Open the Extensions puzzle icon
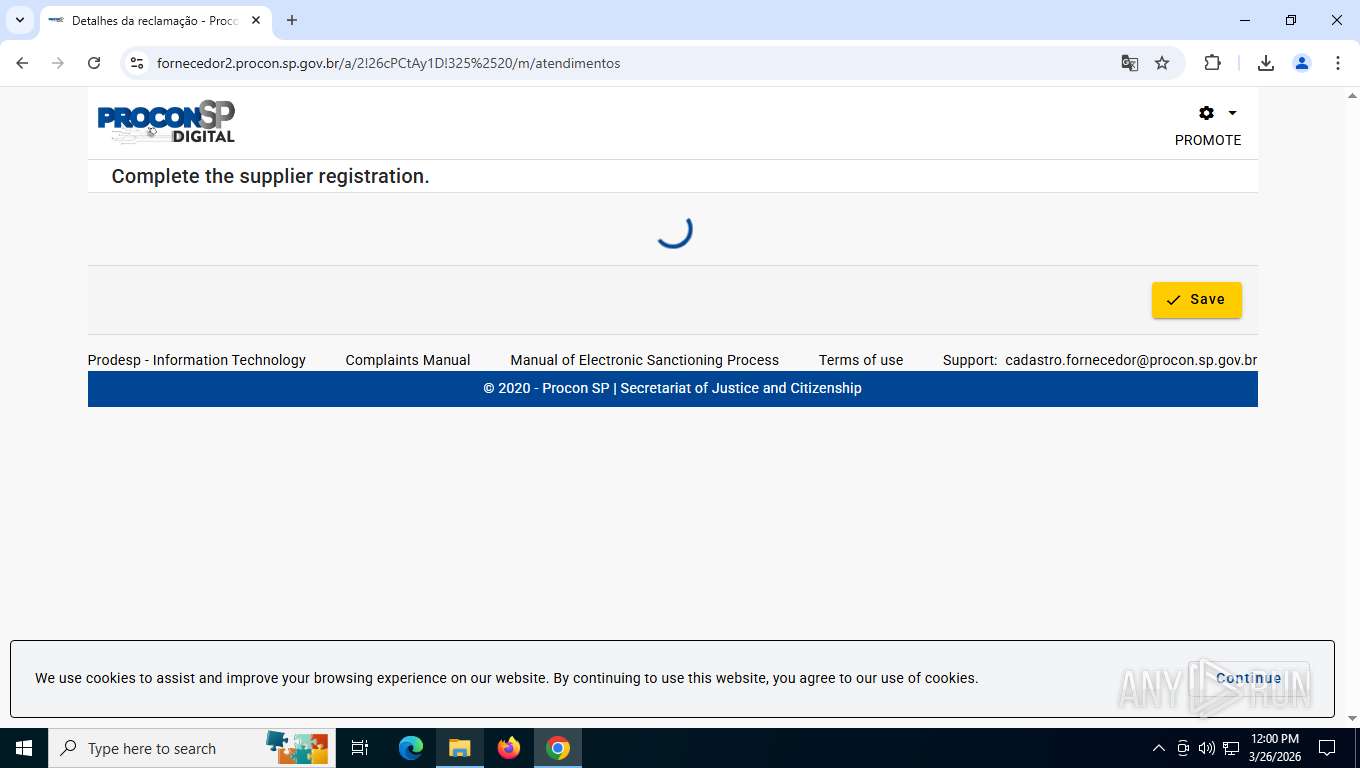Screen dimensions: 1360x768 pos(1212,63)
